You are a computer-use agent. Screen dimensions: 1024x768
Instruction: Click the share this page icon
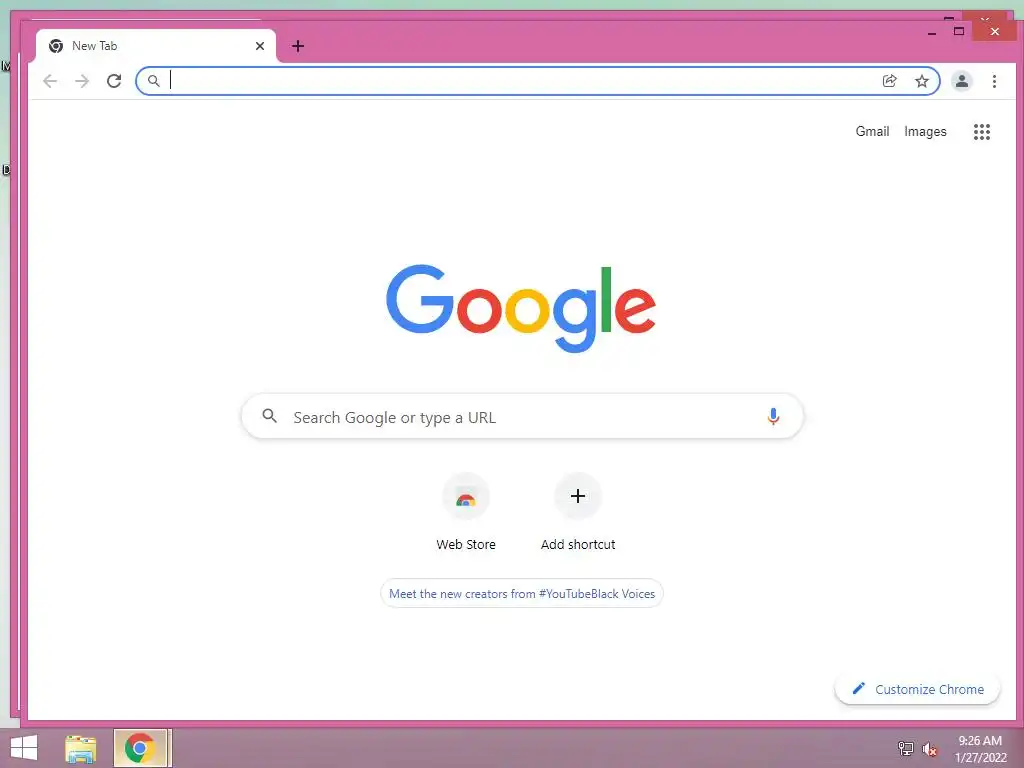889,81
